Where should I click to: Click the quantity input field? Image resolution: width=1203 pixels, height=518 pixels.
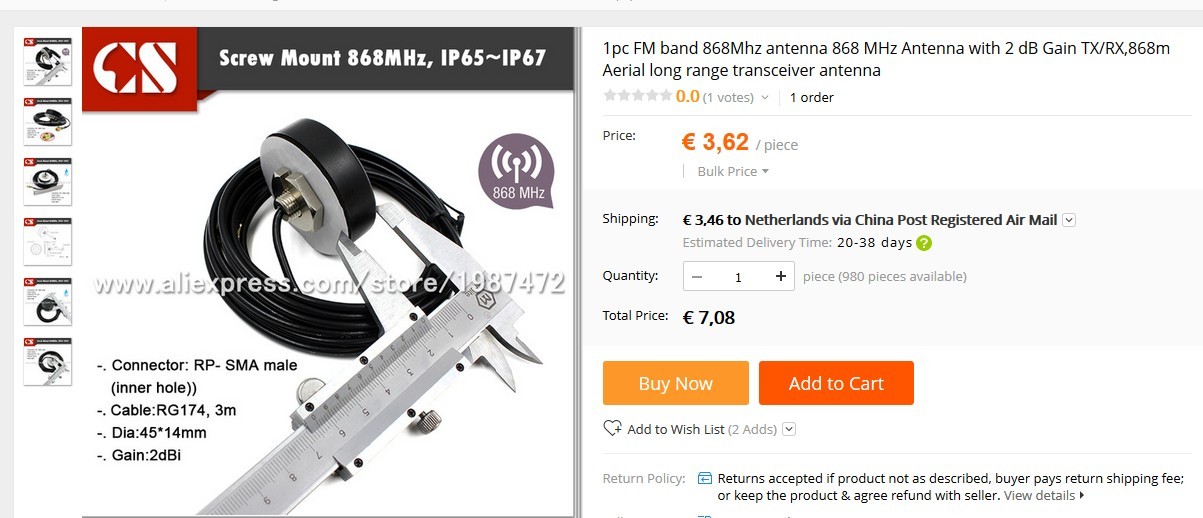tap(739, 276)
